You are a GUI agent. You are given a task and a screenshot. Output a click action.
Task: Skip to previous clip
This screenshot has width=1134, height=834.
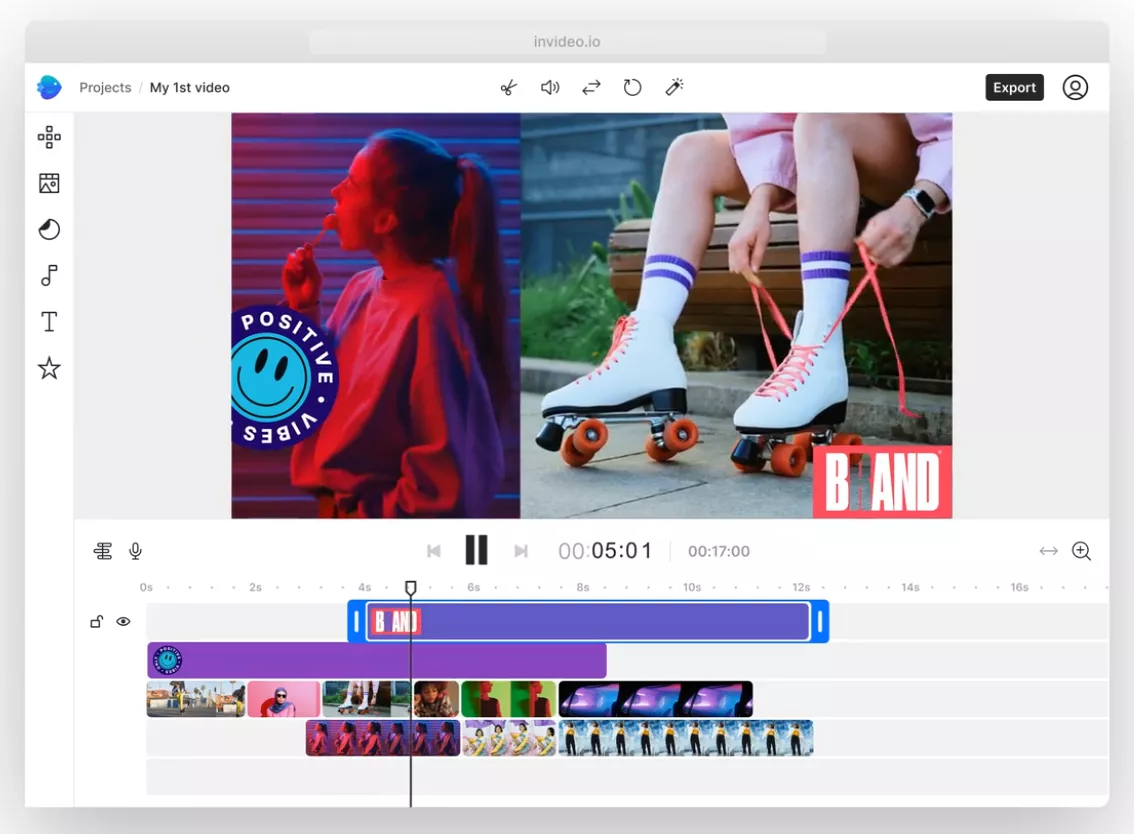tap(434, 551)
